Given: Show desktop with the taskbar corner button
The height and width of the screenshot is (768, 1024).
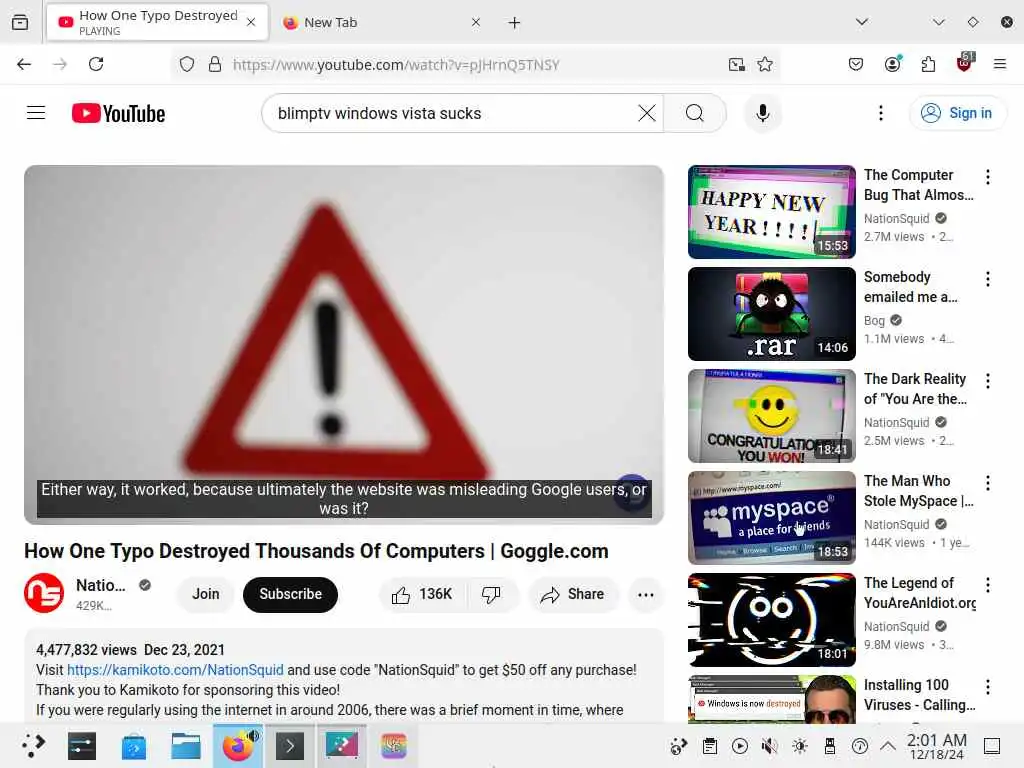Looking at the screenshot, I should point(992,746).
